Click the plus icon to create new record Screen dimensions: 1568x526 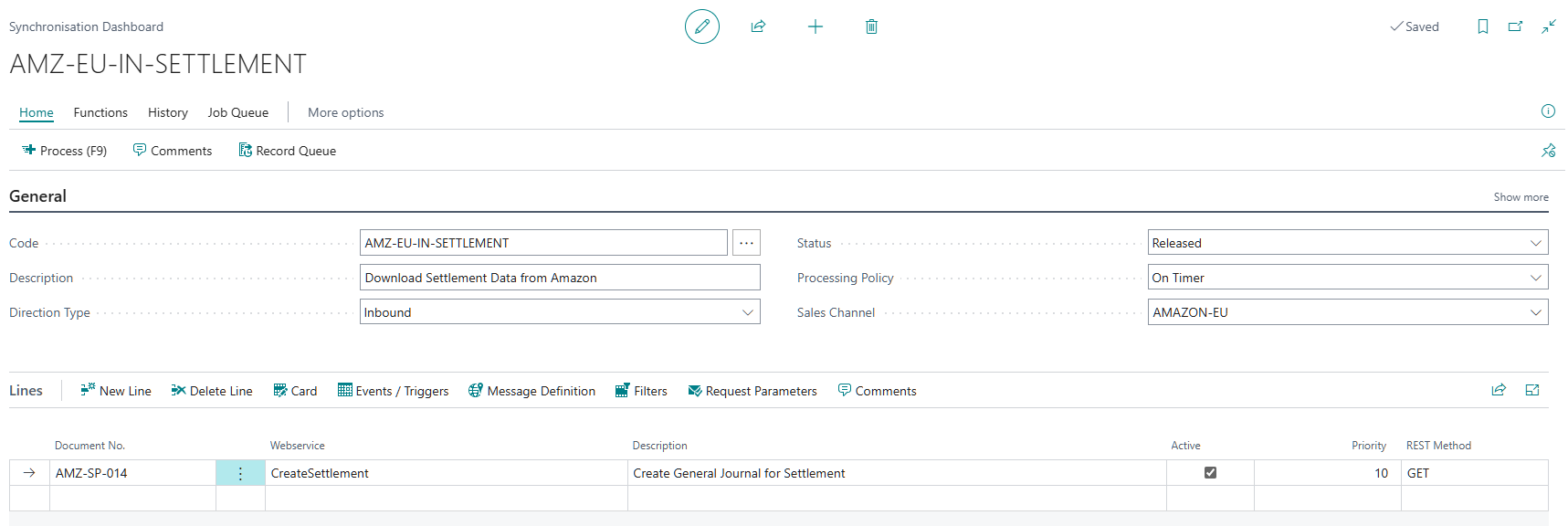816,26
